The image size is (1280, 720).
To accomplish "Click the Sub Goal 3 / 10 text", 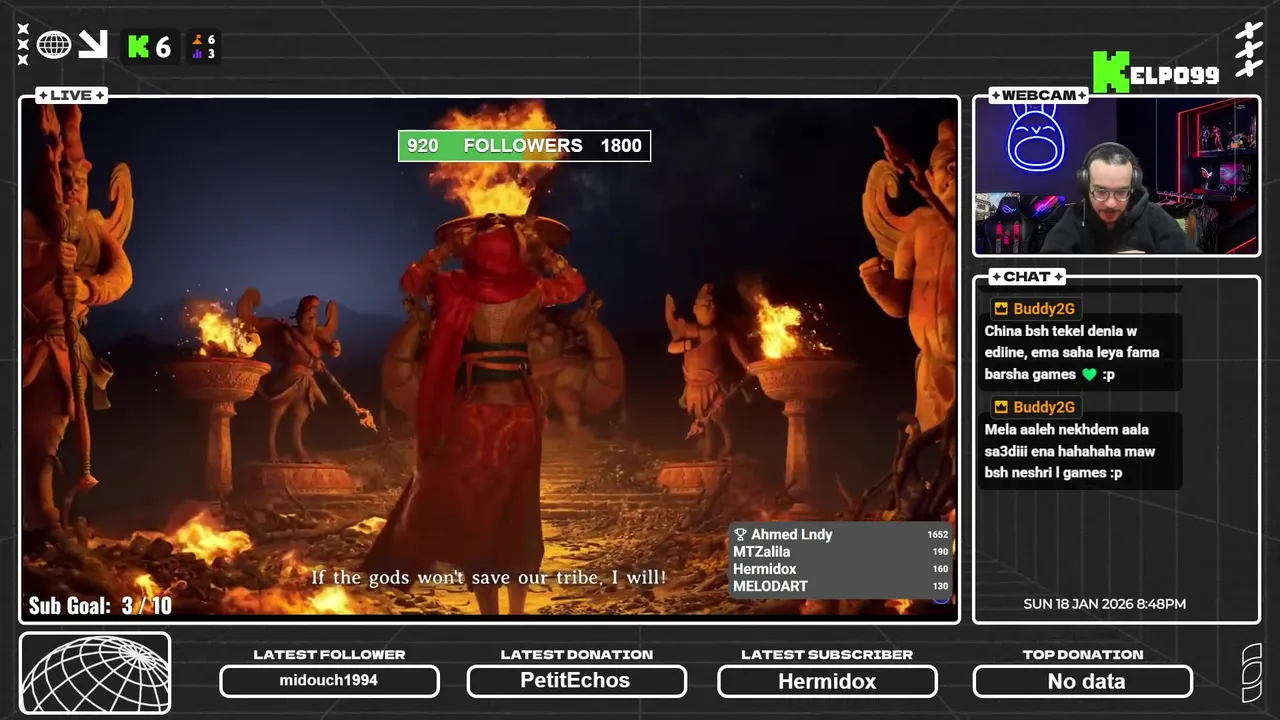I will [100, 605].
